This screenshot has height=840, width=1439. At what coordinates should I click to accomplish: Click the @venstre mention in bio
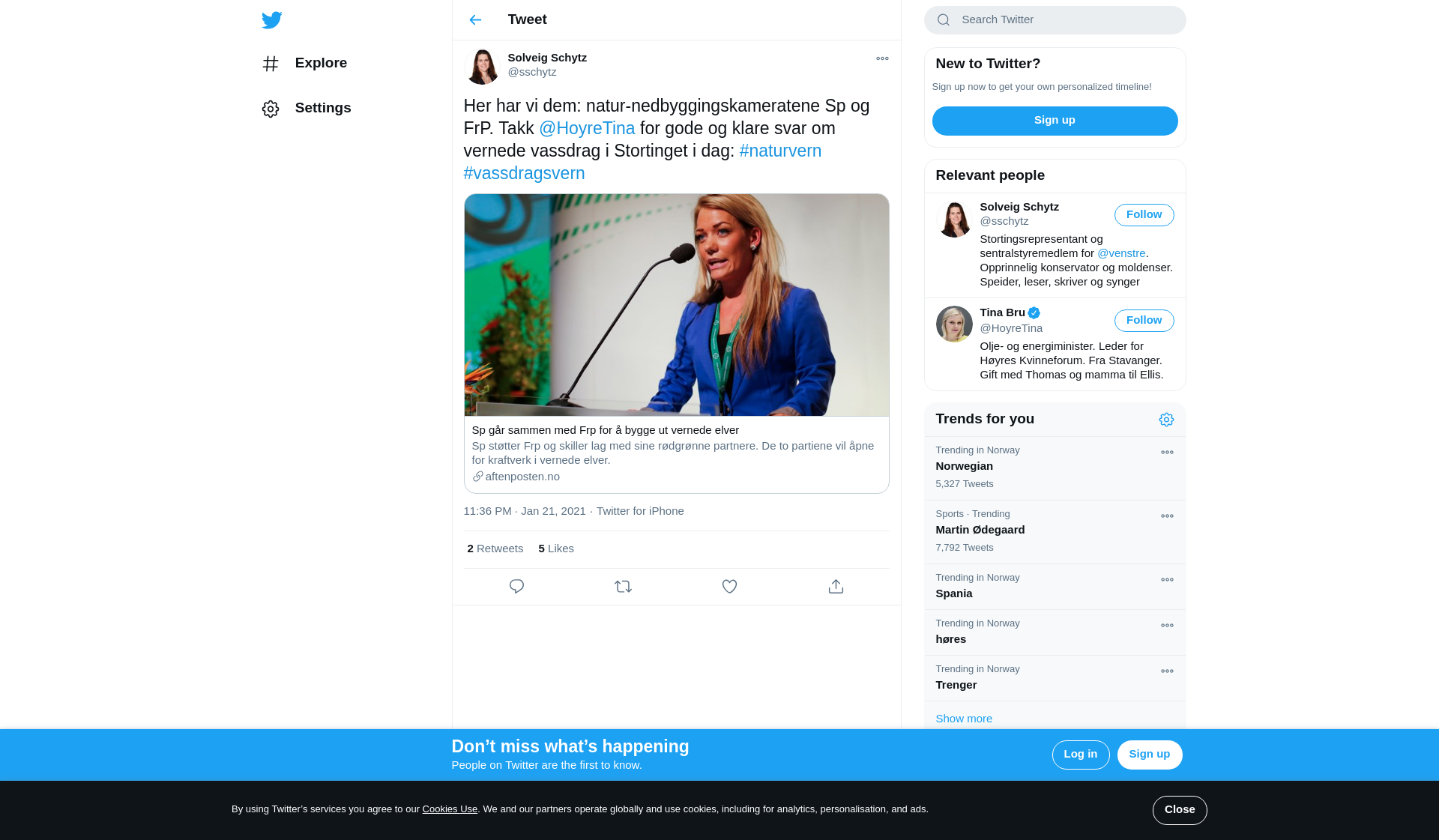click(1121, 253)
